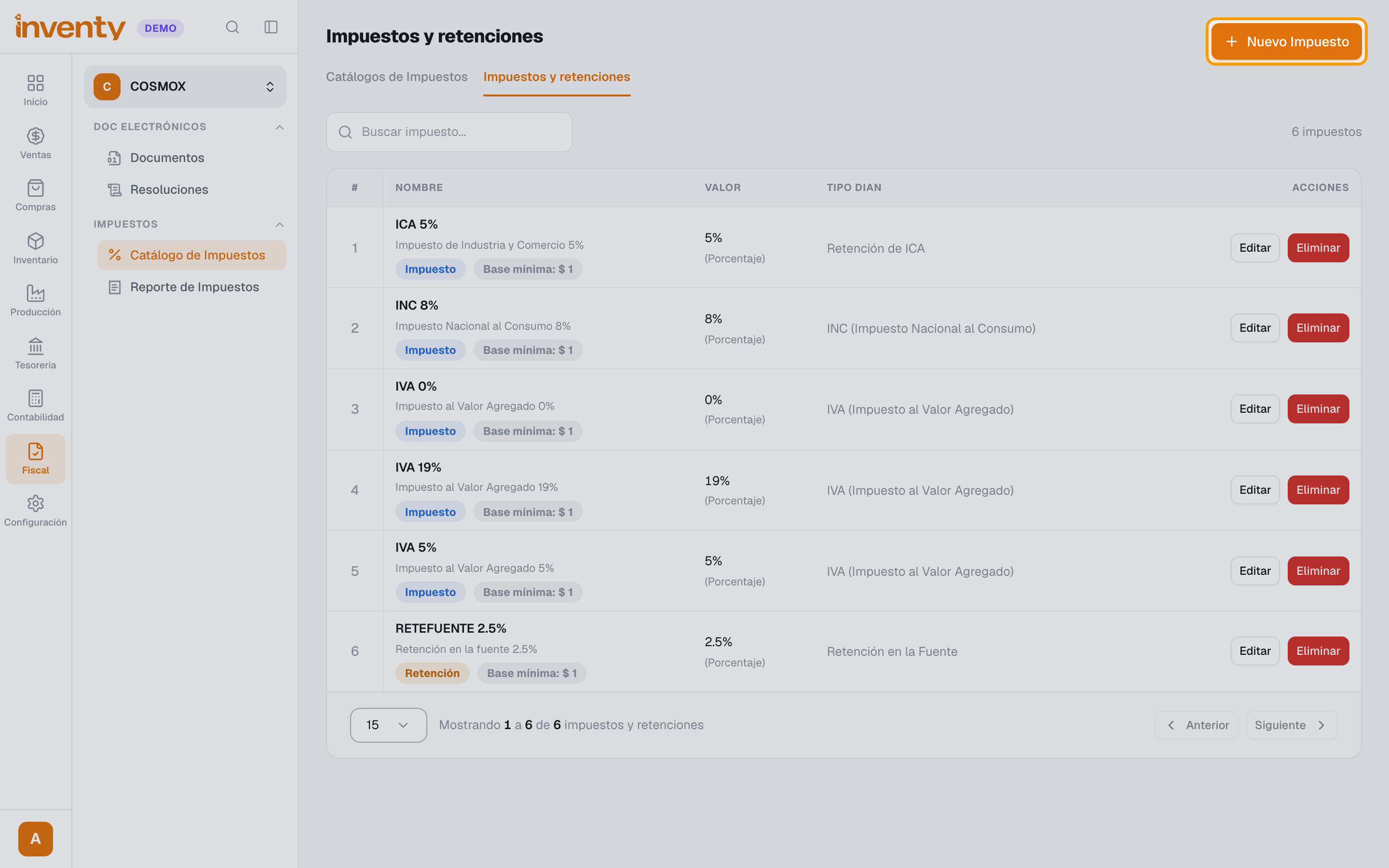Edit the IVA 5% tax row

1255,570
